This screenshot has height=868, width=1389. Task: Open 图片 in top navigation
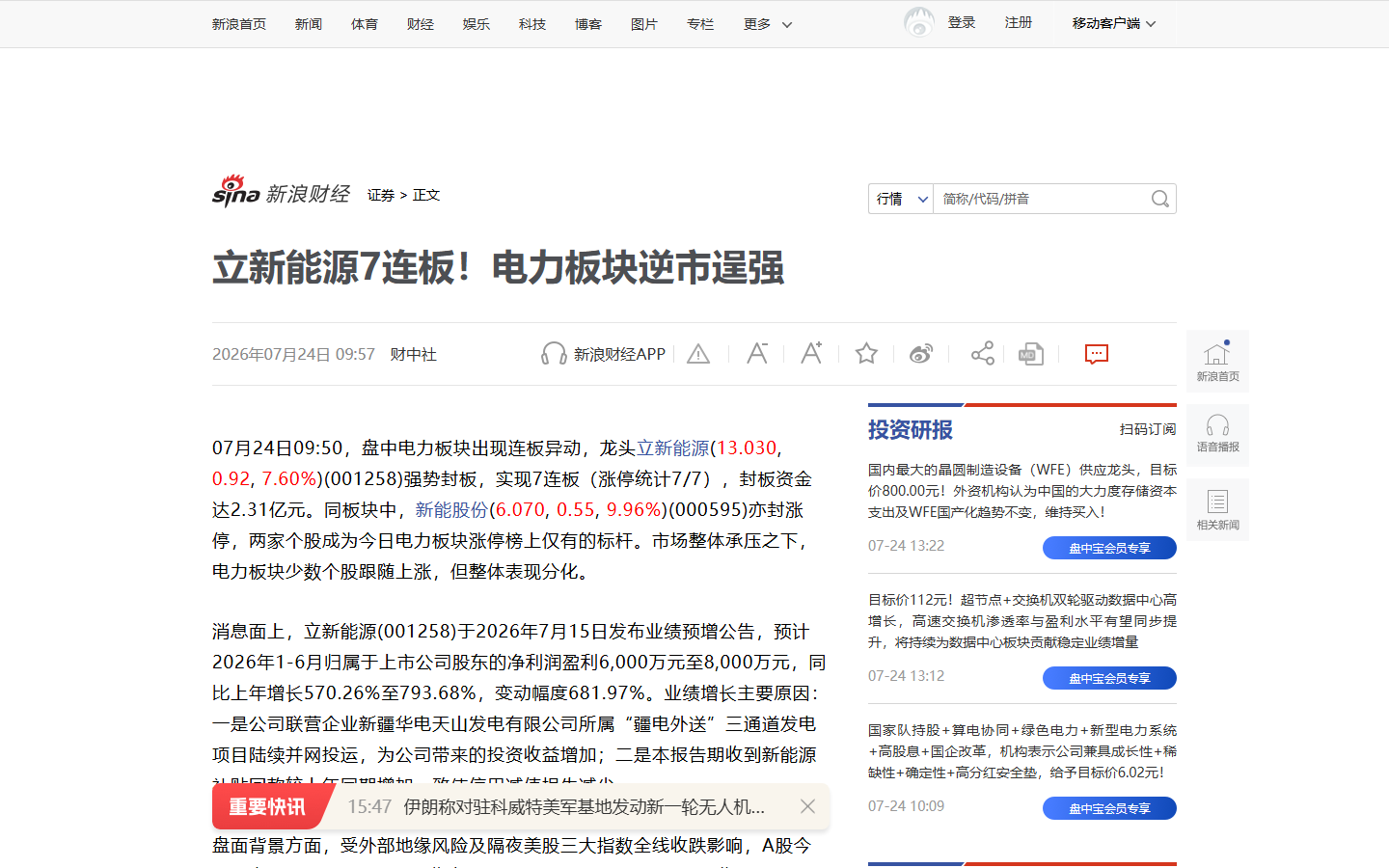pyautogui.click(x=644, y=24)
